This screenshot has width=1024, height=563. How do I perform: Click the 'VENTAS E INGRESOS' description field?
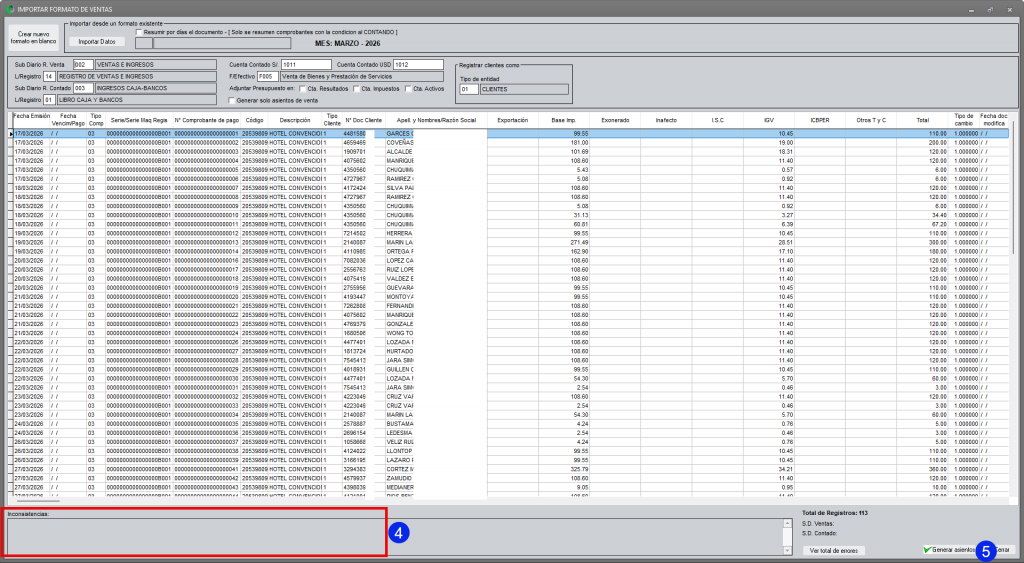[155, 65]
